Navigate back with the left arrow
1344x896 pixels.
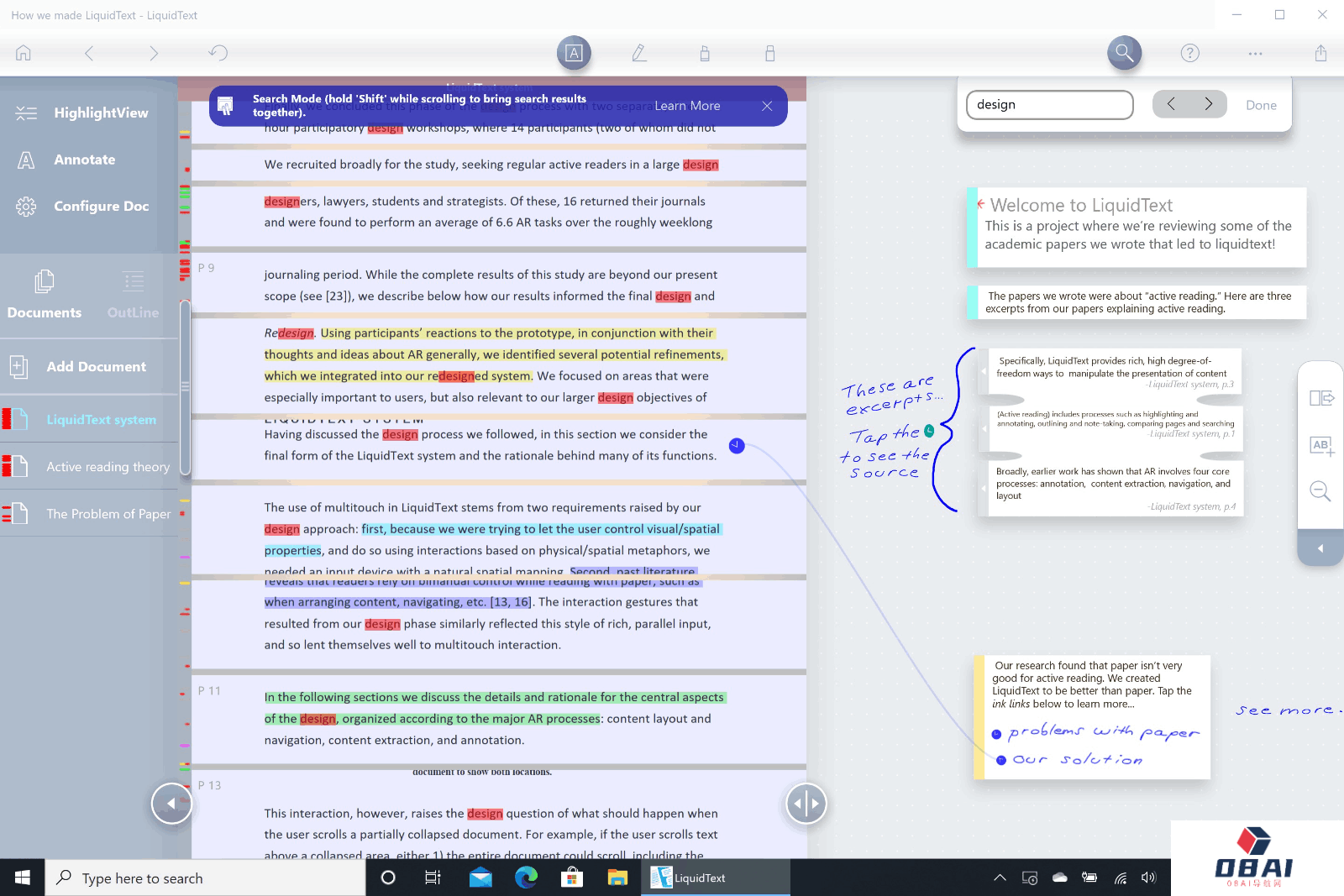coord(89,53)
